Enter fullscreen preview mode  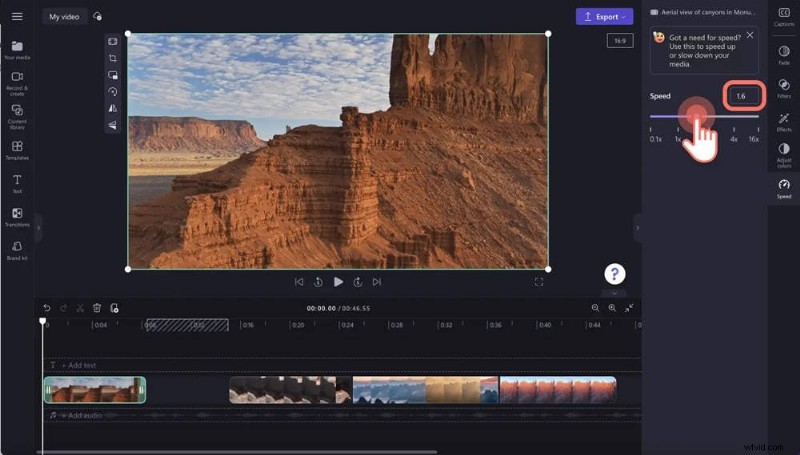(539, 282)
